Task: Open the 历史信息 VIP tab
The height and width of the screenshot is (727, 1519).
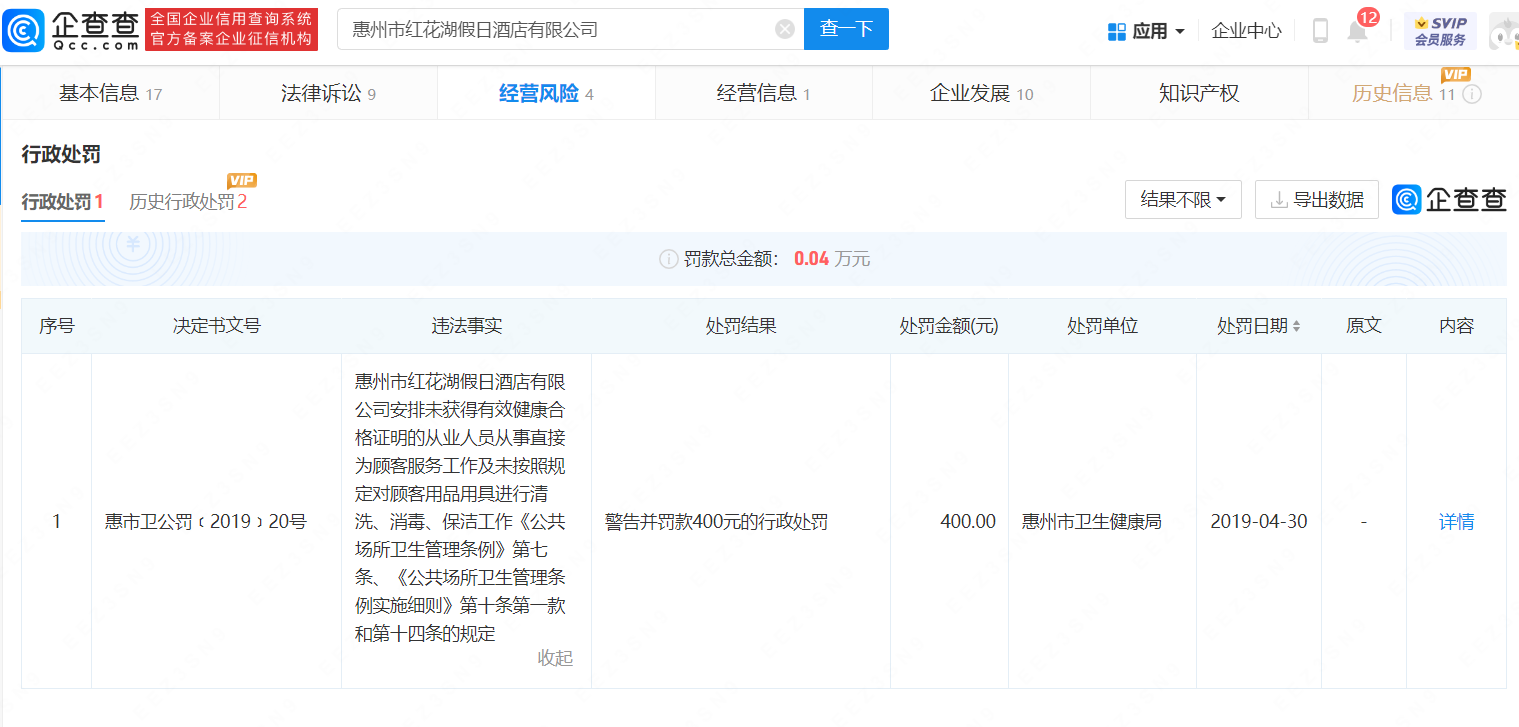Action: pyautogui.click(x=1413, y=94)
